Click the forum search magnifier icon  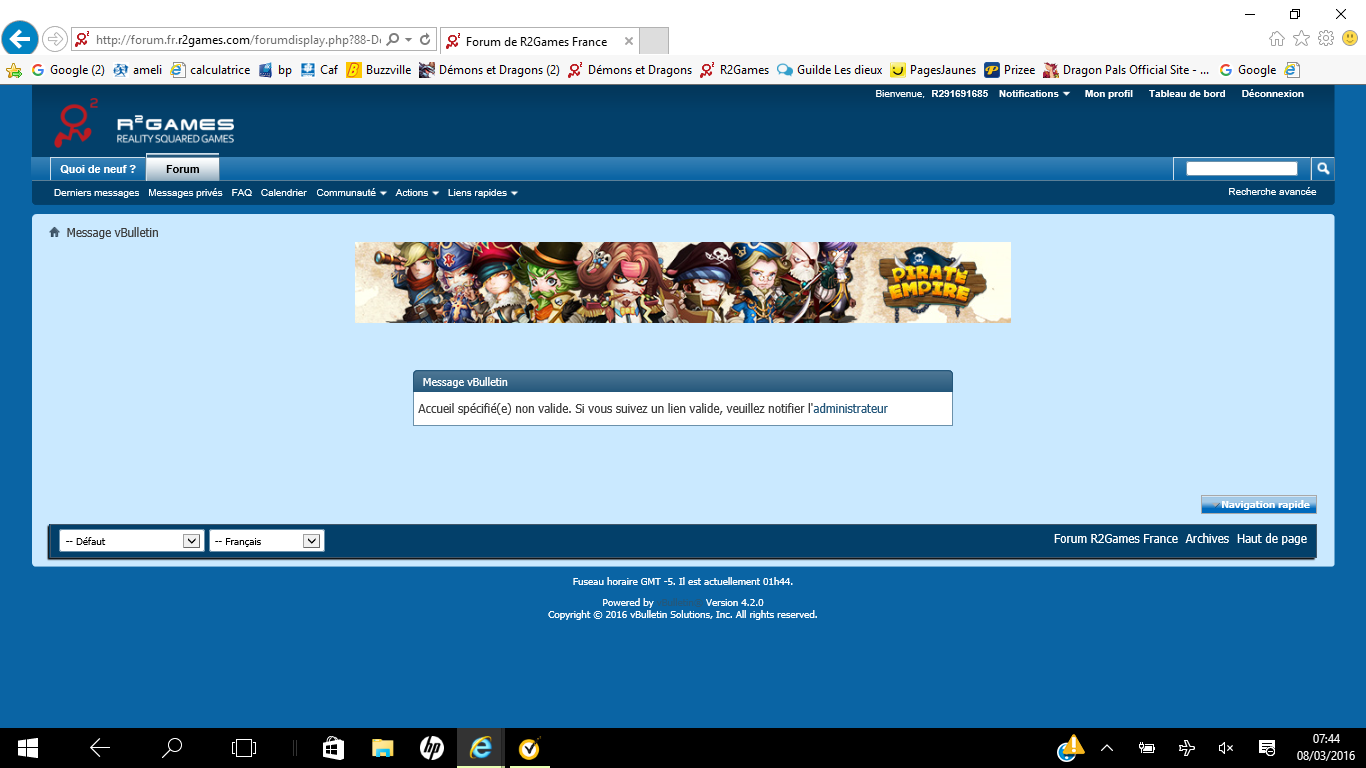1322,169
